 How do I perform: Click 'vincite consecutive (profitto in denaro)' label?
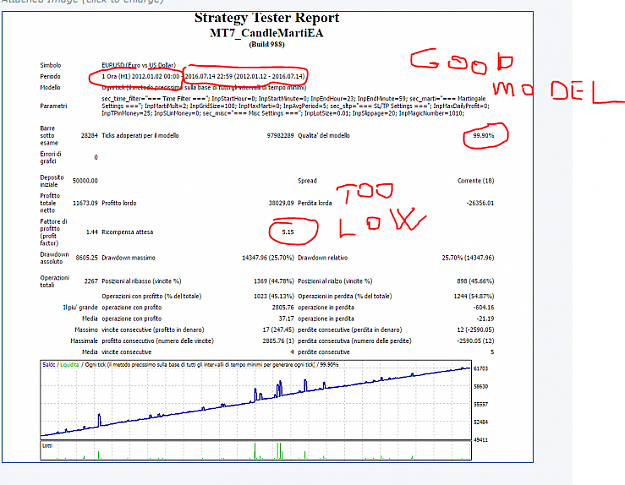click(153, 330)
